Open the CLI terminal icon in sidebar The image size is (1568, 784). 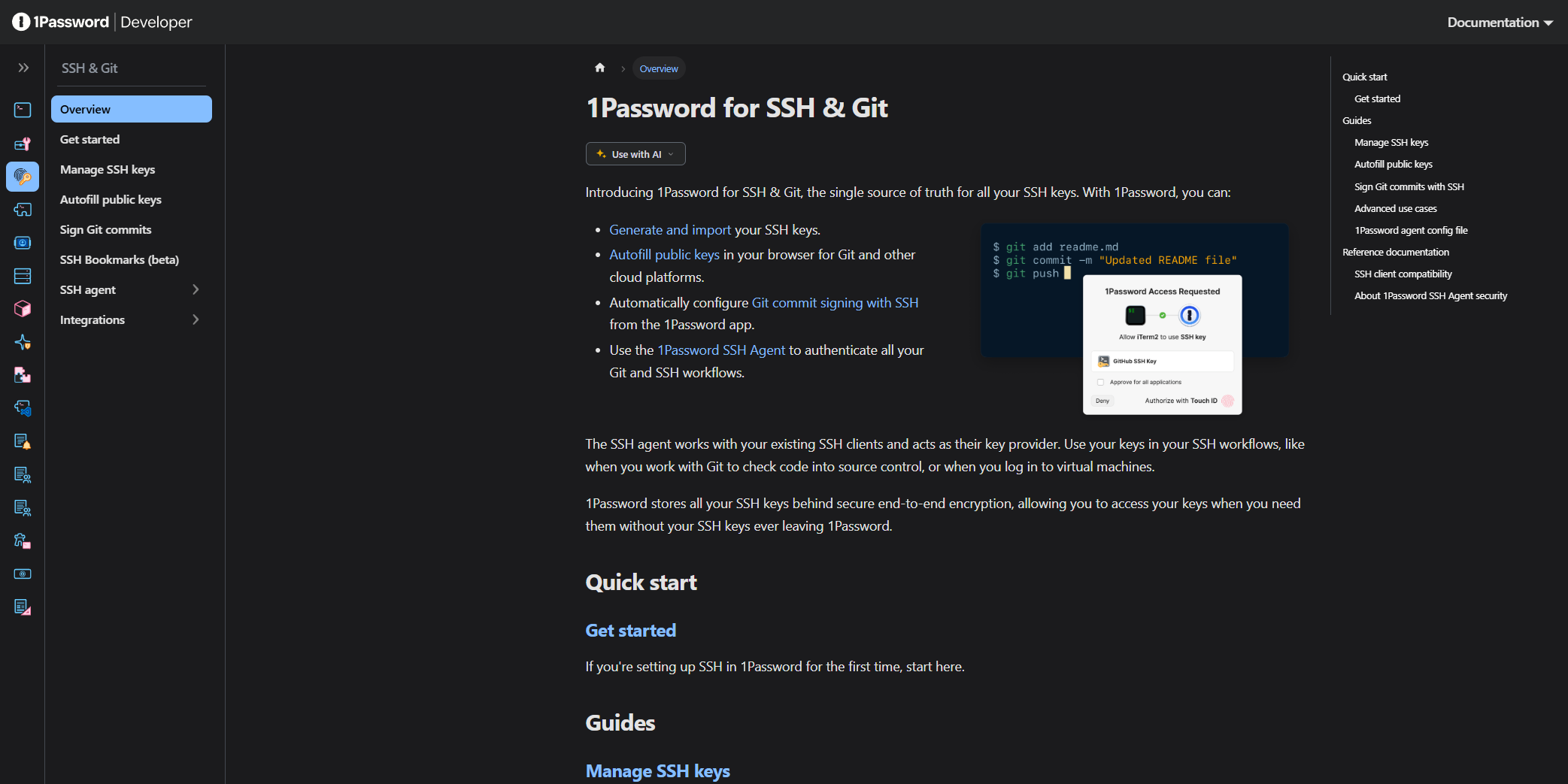[x=23, y=110]
